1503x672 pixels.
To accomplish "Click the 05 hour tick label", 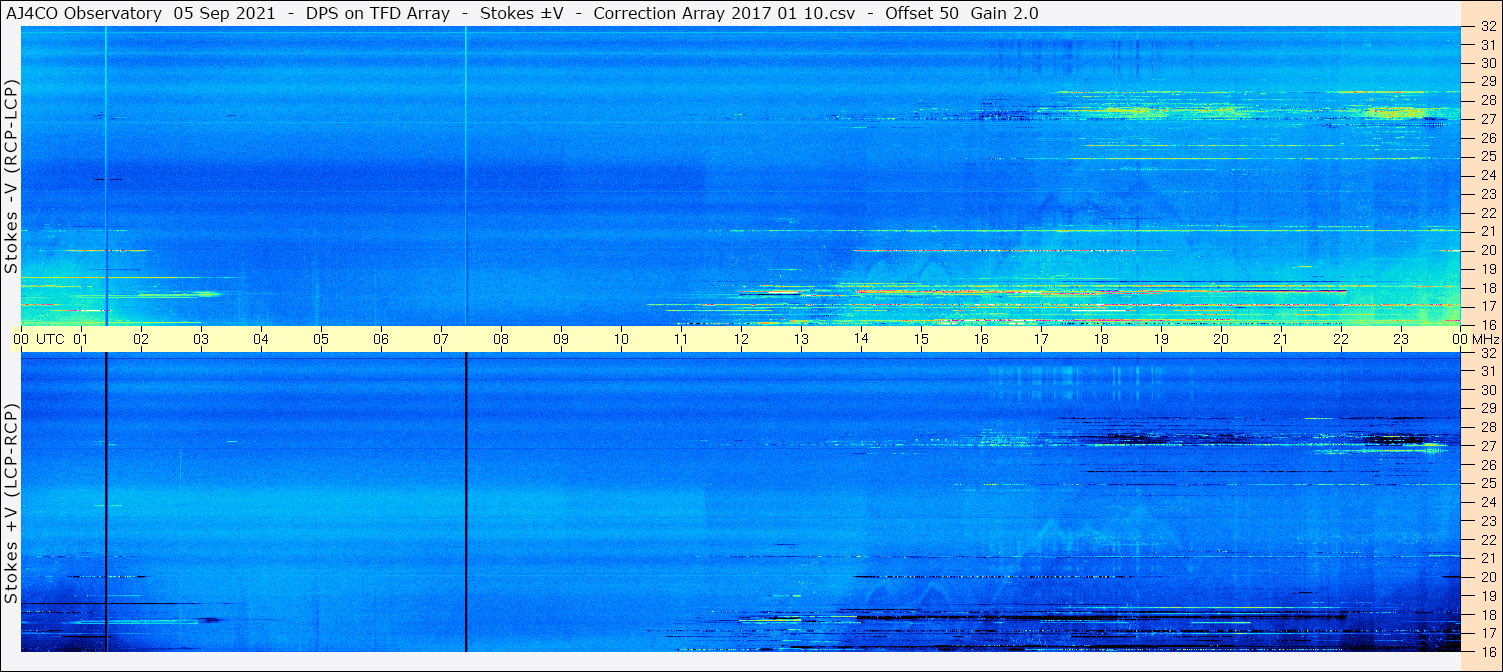I will pos(321,339).
